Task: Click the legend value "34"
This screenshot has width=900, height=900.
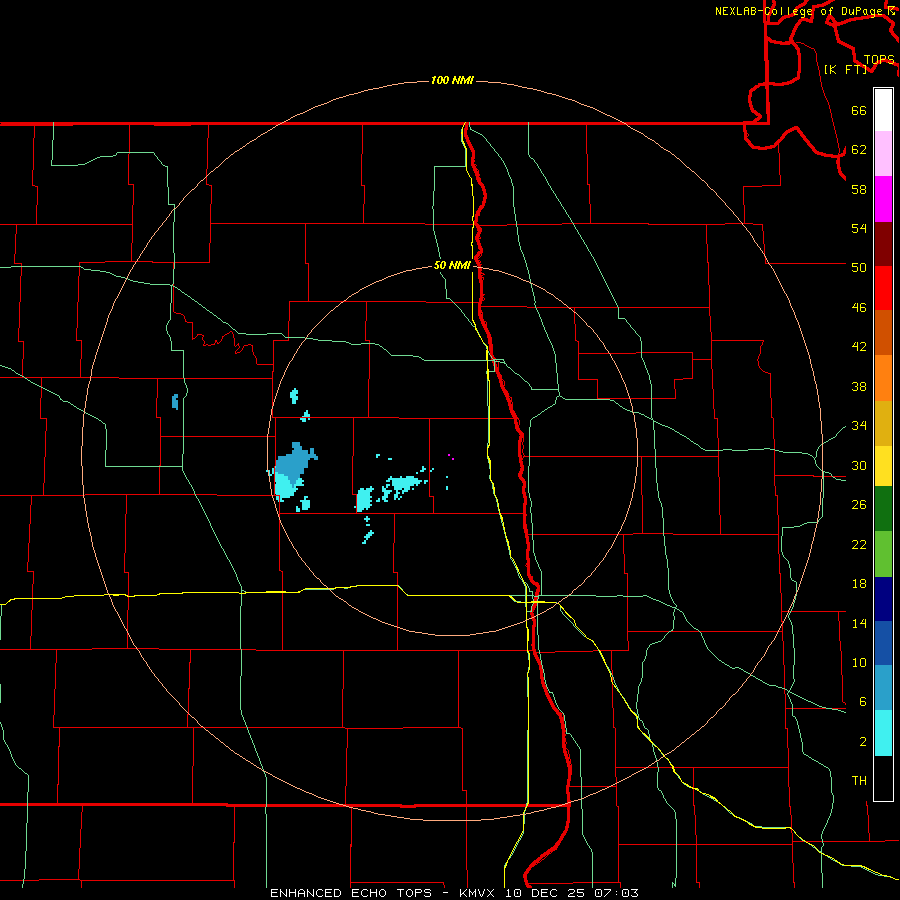Action: coord(859,426)
